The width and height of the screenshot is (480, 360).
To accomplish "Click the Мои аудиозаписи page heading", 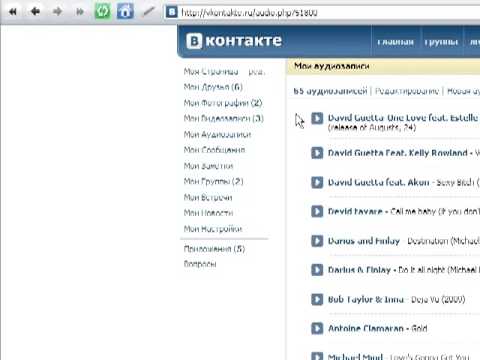I will point(332,66).
